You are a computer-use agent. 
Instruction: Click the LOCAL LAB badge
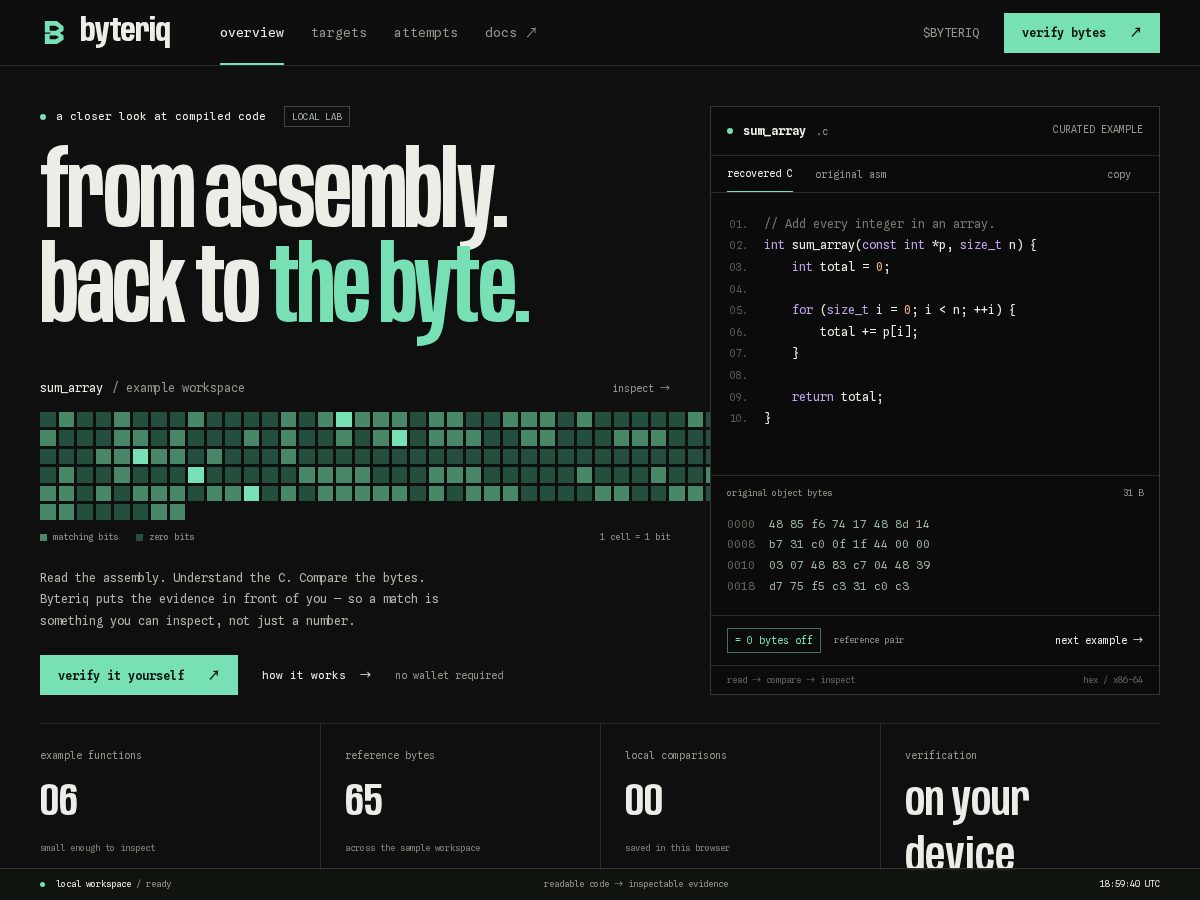[317, 117]
